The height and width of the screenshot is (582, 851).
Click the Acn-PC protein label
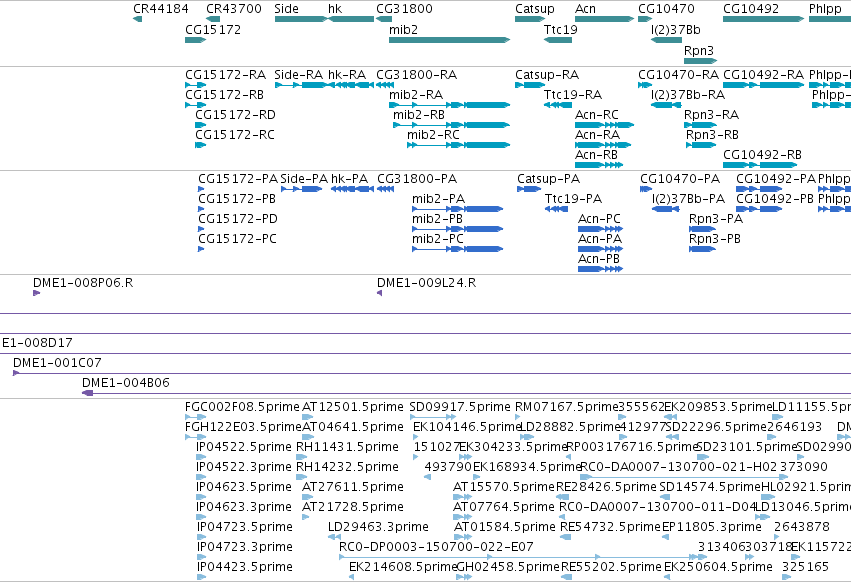(x=599, y=219)
